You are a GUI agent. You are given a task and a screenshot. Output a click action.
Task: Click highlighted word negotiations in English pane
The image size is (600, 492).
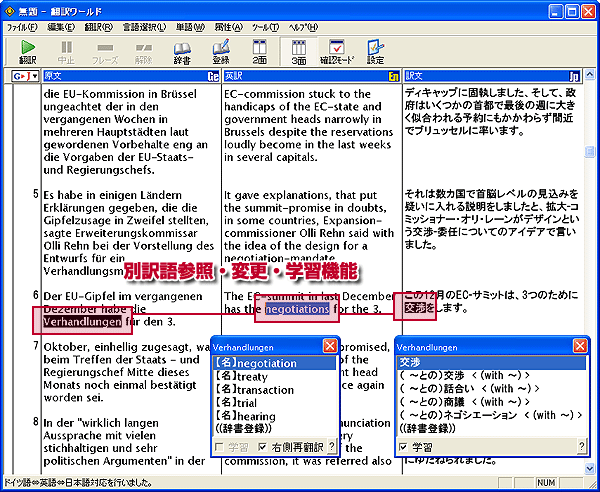(297, 309)
